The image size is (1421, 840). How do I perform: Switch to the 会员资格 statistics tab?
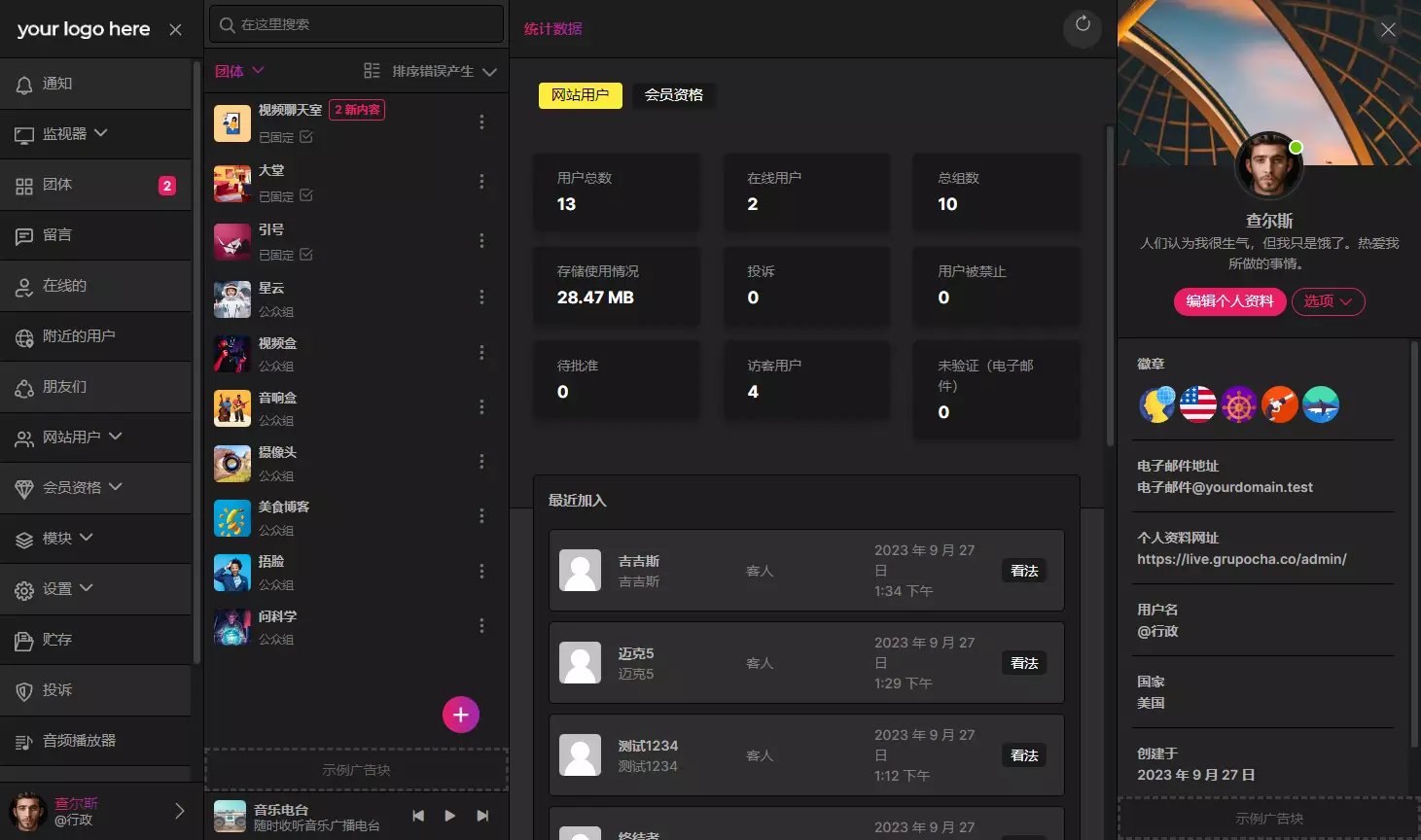tap(674, 94)
